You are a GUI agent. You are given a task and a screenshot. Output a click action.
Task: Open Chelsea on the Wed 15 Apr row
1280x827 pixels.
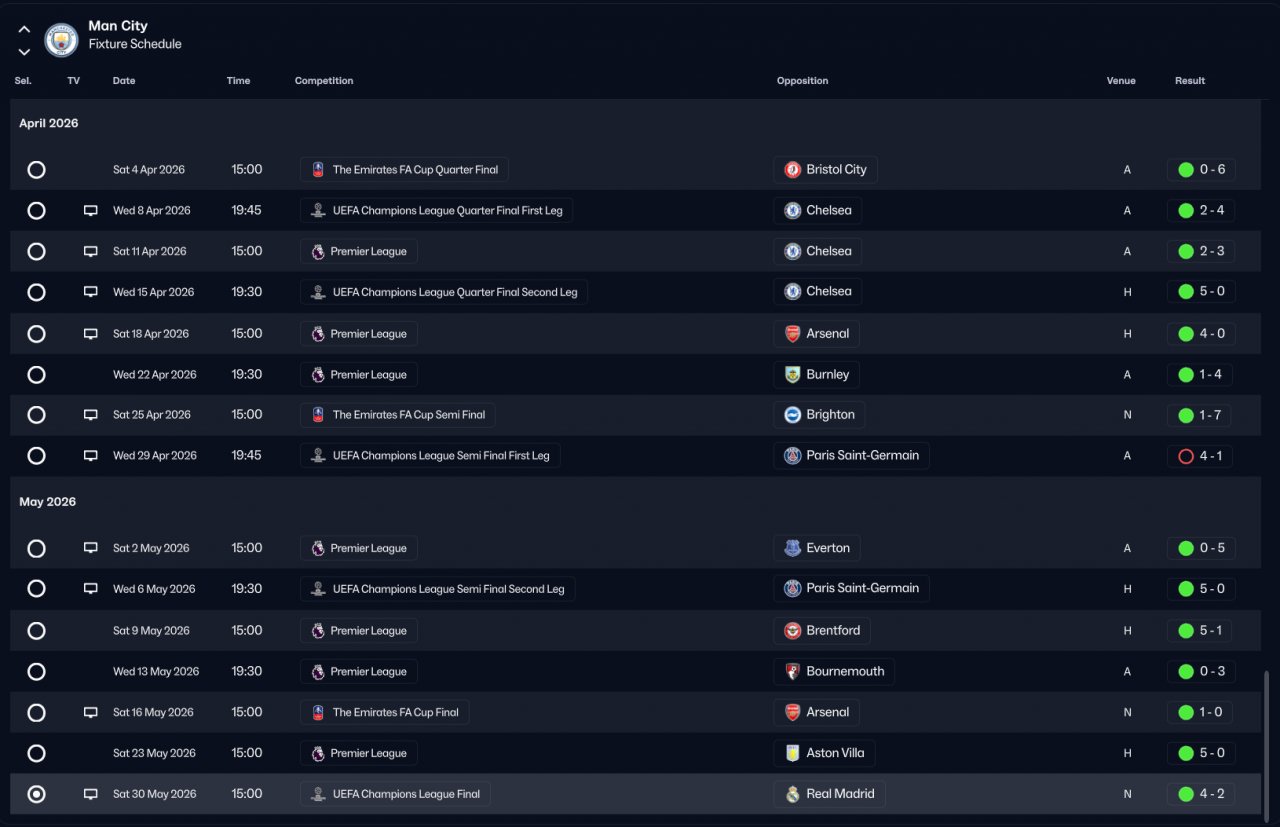coord(817,292)
